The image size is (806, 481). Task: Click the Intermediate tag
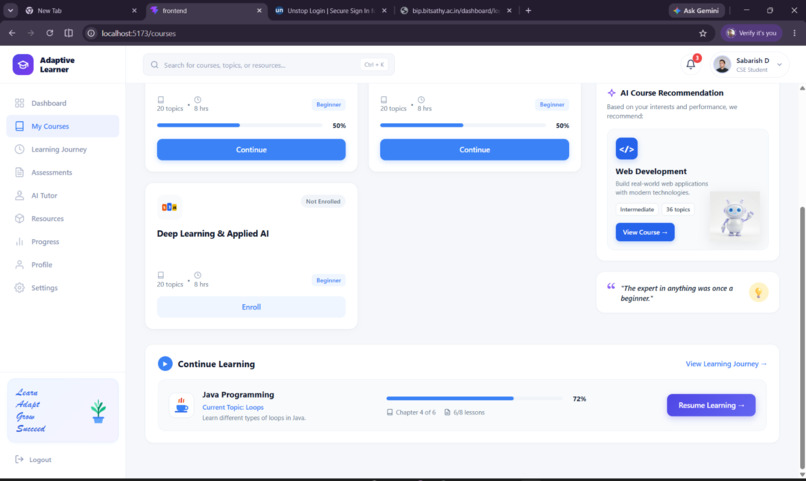point(636,210)
